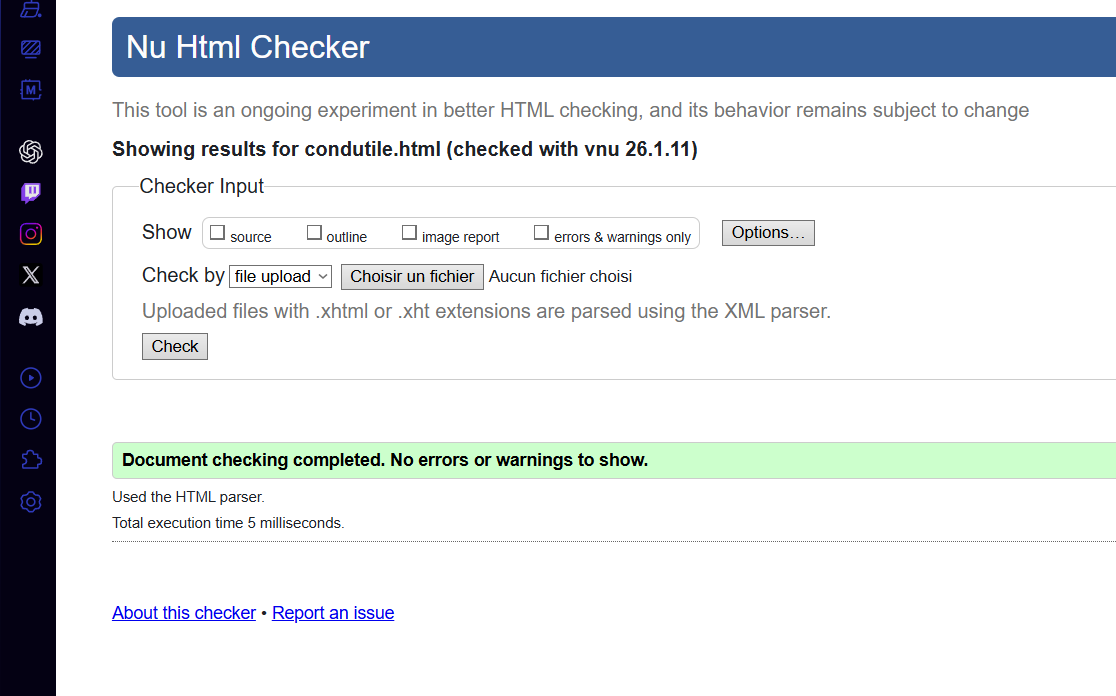
Task: Toggle "errors & warnings only" checkbox
Action: tap(541, 233)
